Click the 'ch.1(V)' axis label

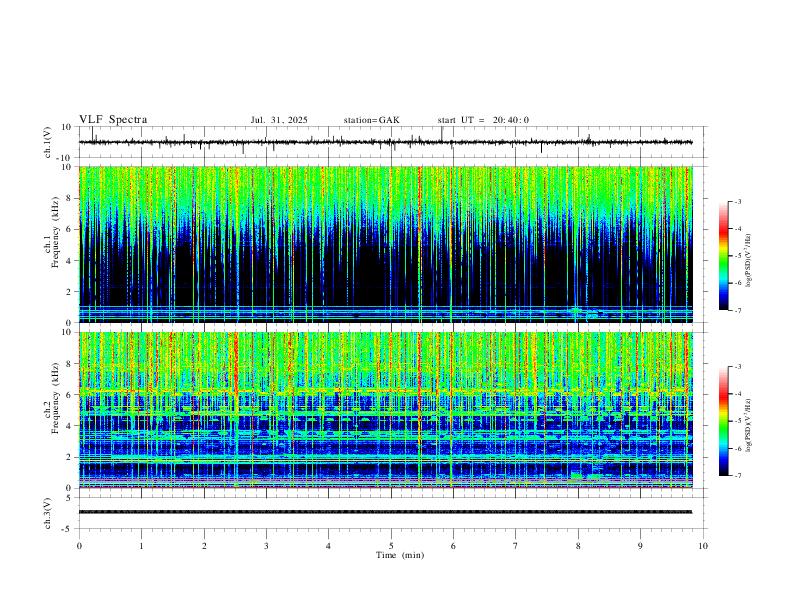coord(48,142)
